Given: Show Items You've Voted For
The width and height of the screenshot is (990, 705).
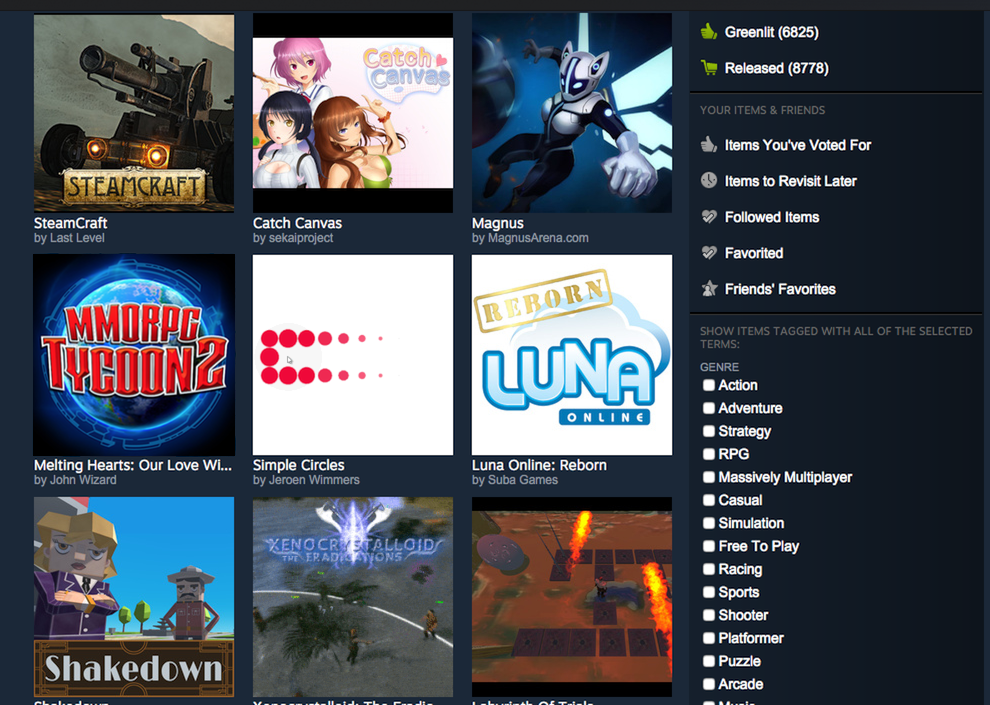Looking at the screenshot, I should tap(797, 145).
